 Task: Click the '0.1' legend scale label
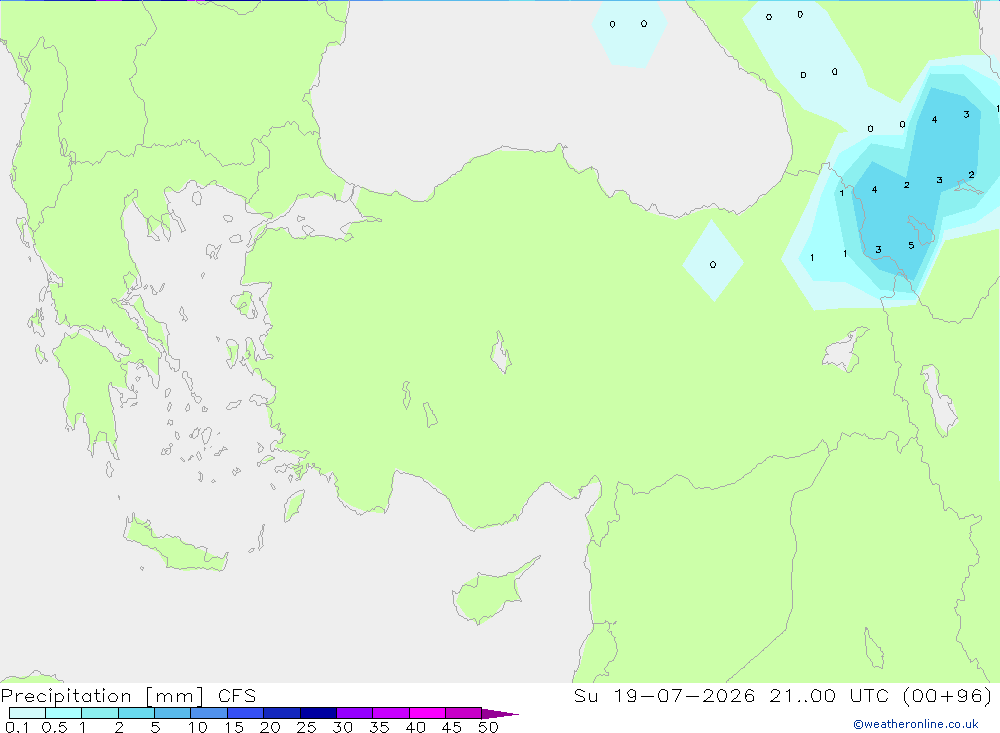point(17,727)
